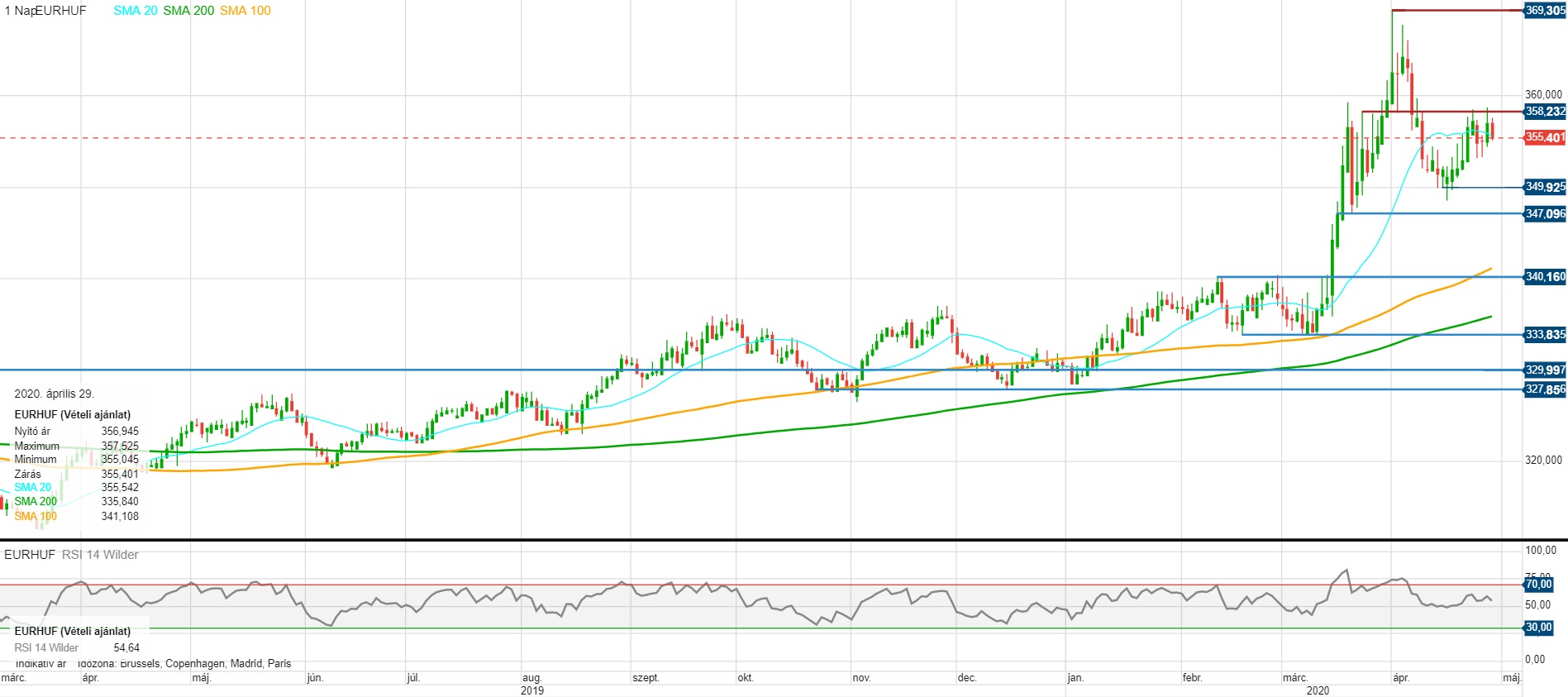Select the 333,835 level price label

point(1545,335)
